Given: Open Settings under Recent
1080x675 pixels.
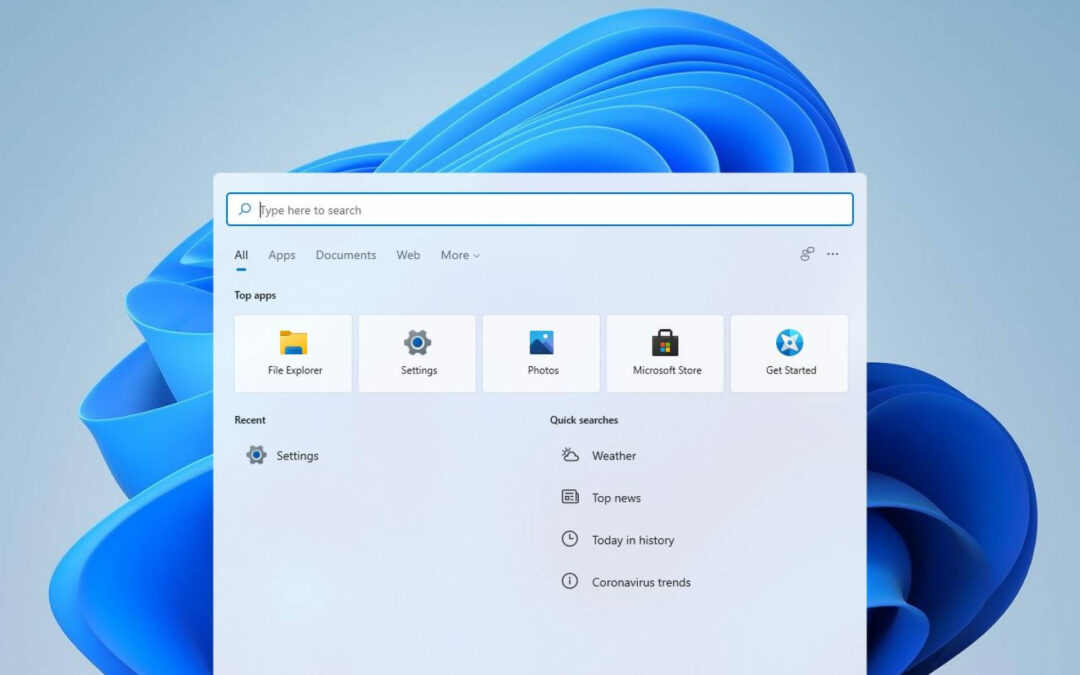Looking at the screenshot, I should point(283,455).
